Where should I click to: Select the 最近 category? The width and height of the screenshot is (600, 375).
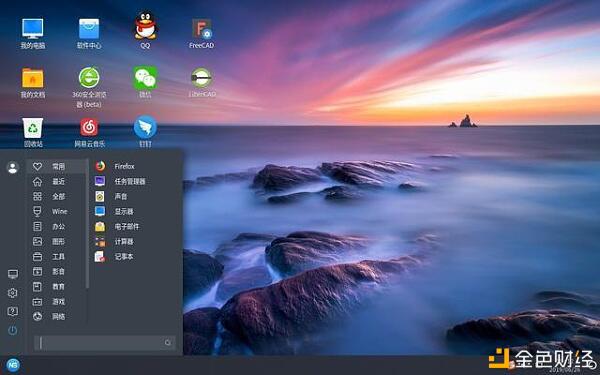tap(57, 181)
